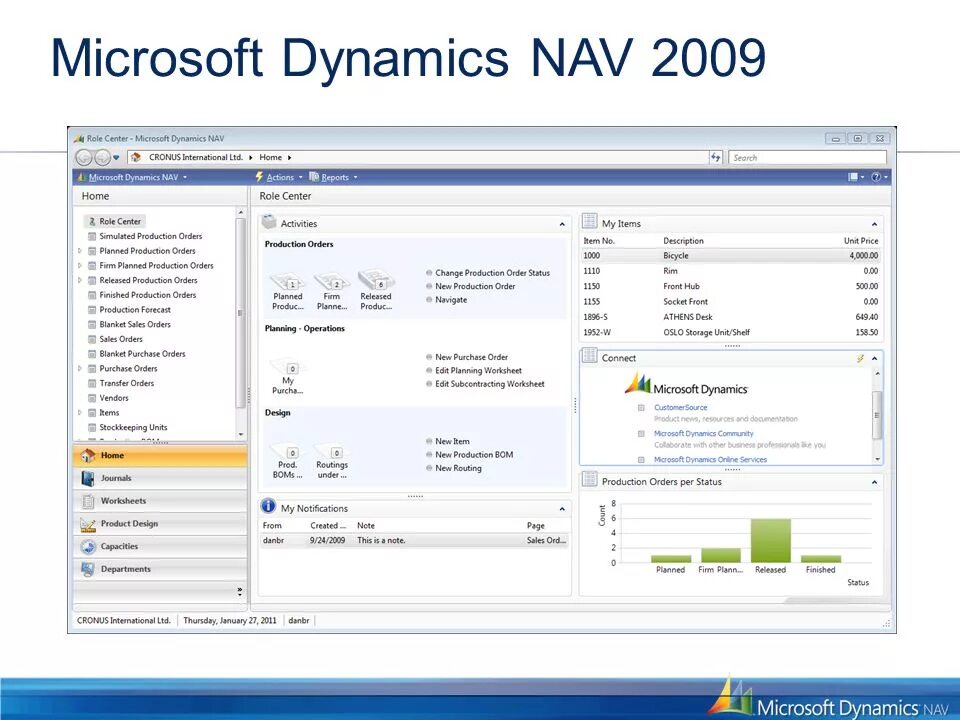Screen dimensions: 960x720
Task: Select the 'This is a note.' notification
Action: coord(414,541)
